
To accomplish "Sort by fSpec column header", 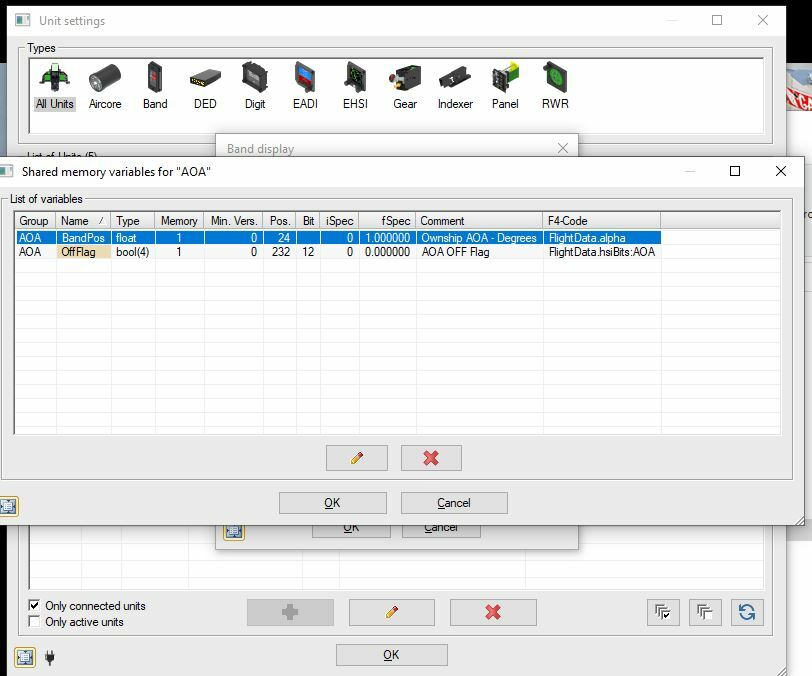I will pos(387,221).
